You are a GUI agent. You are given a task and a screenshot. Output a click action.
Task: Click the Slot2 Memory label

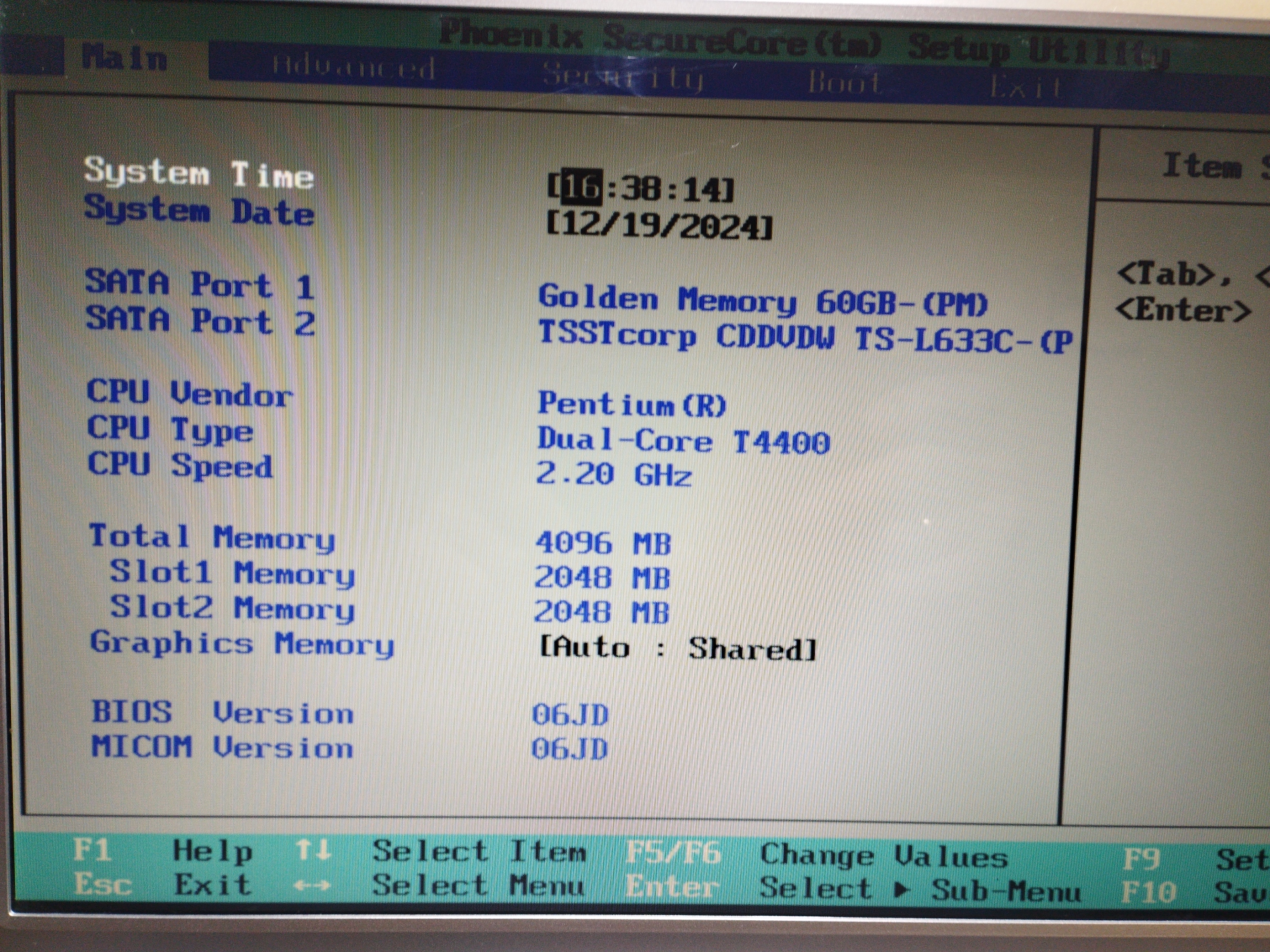(x=232, y=608)
